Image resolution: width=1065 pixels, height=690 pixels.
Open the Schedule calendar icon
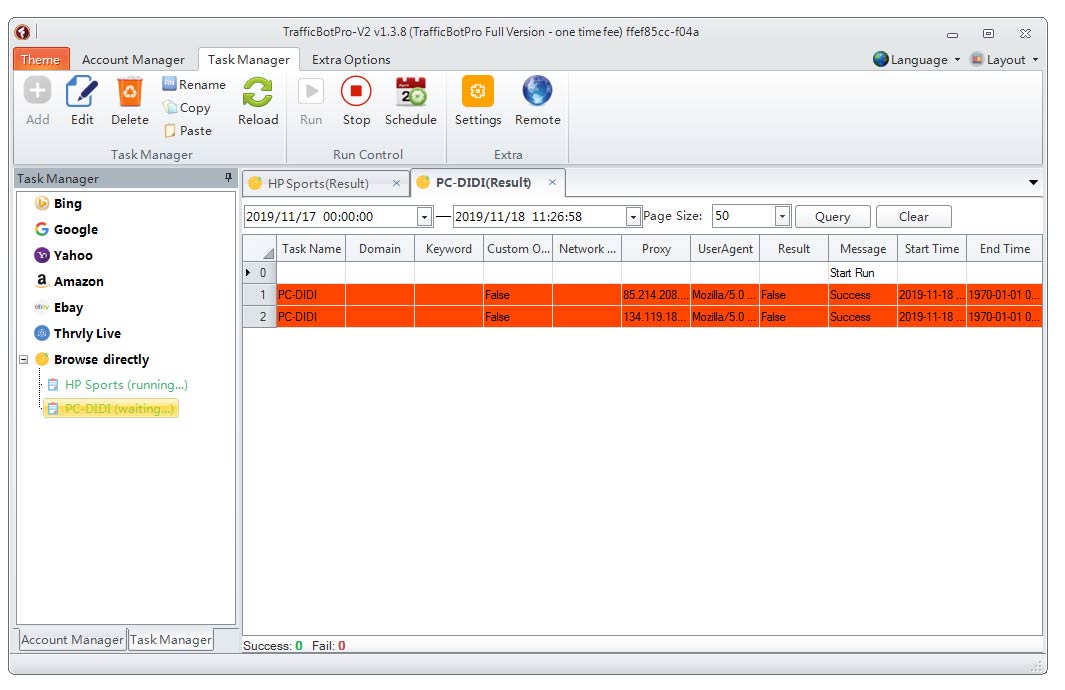coord(411,93)
